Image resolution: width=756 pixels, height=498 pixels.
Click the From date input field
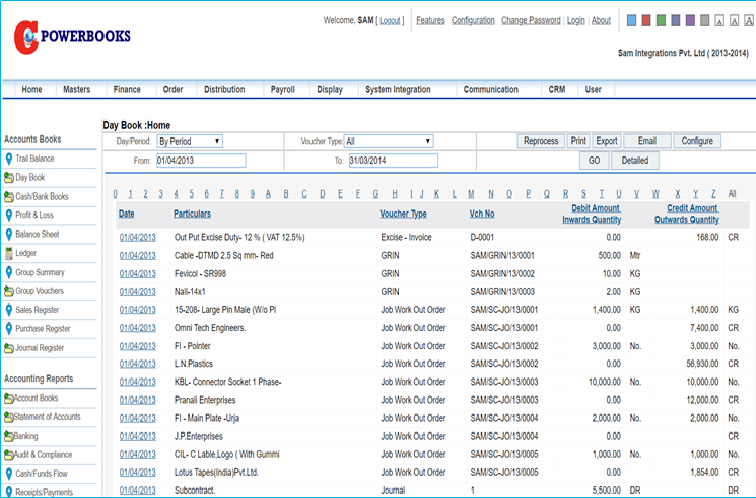click(200, 160)
